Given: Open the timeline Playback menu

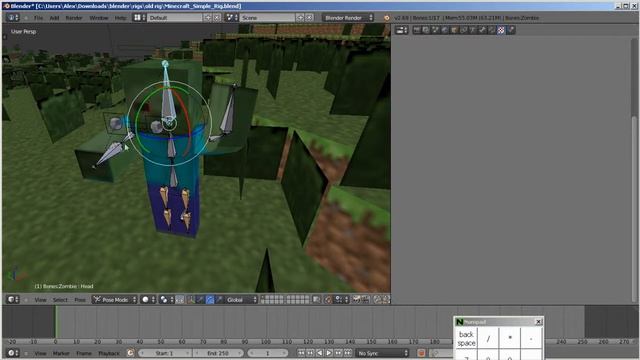Looking at the screenshot, I should 109,353.
